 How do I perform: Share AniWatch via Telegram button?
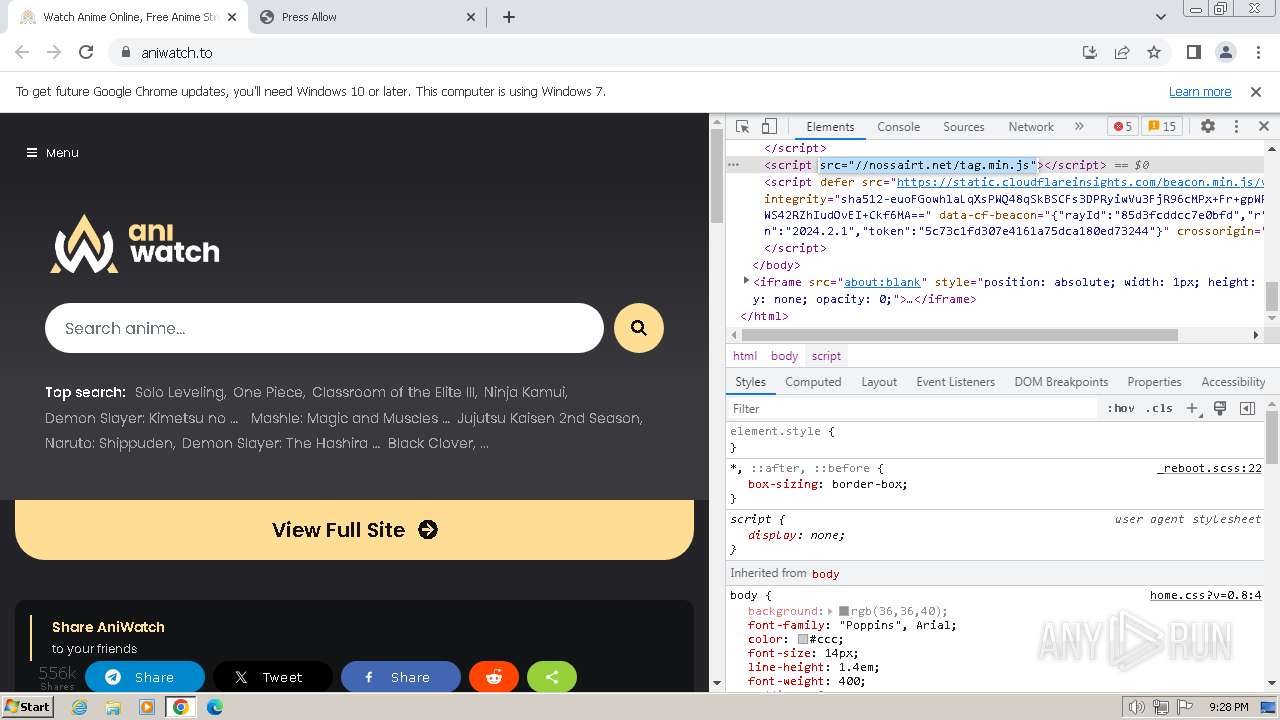click(144, 677)
